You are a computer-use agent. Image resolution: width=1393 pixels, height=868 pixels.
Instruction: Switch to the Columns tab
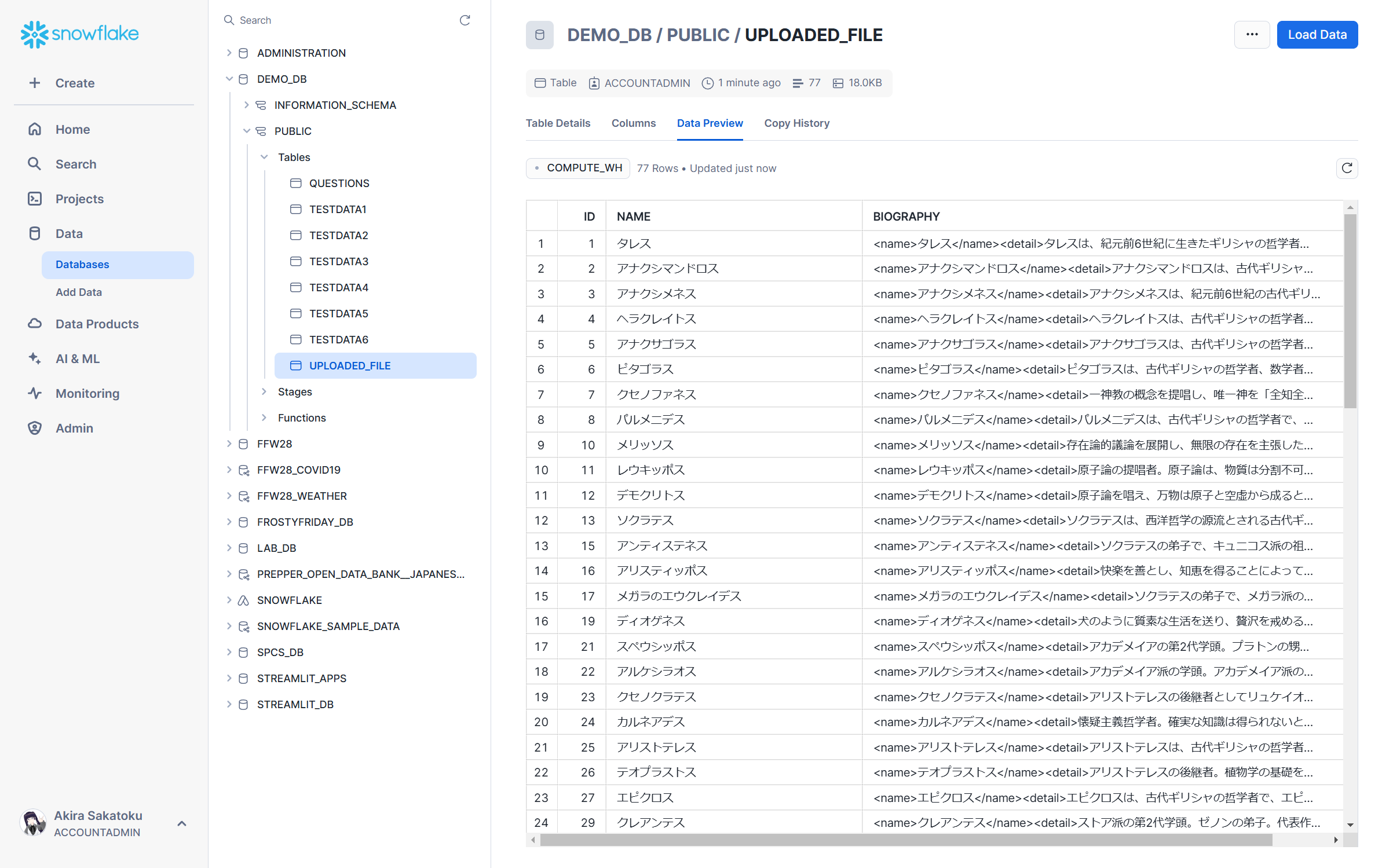tap(633, 123)
